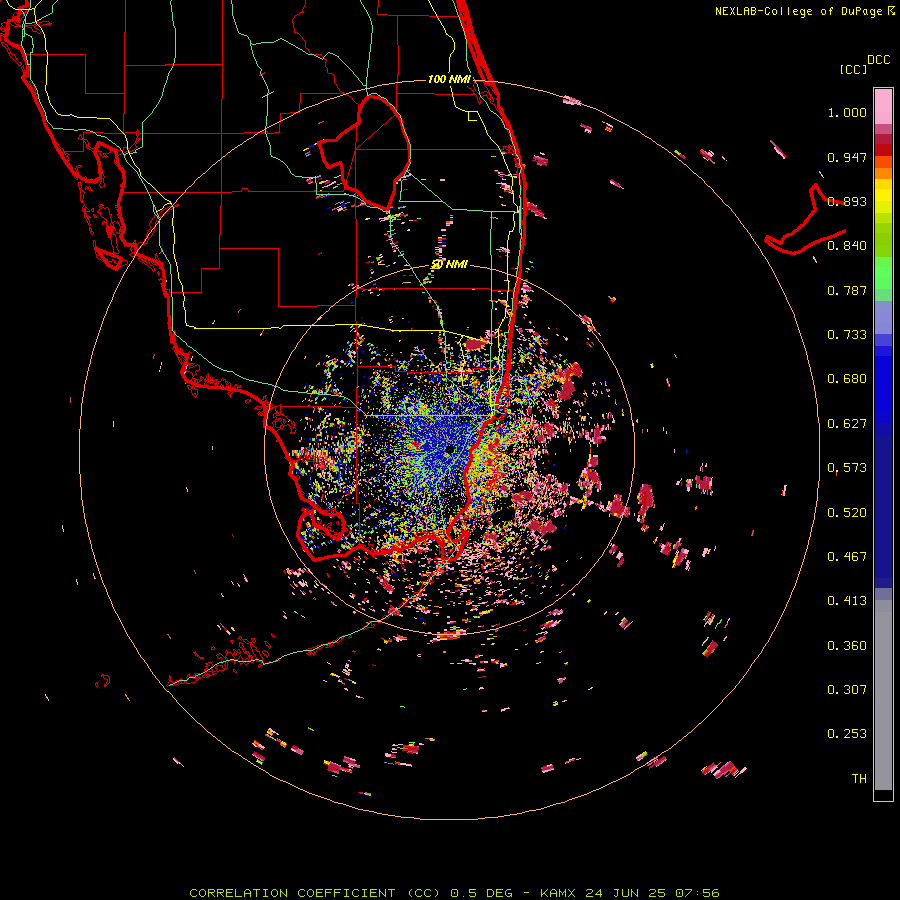Screen dimensions: 900x900
Task: Click the 07:56 timestamp
Action: click(x=695, y=893)
